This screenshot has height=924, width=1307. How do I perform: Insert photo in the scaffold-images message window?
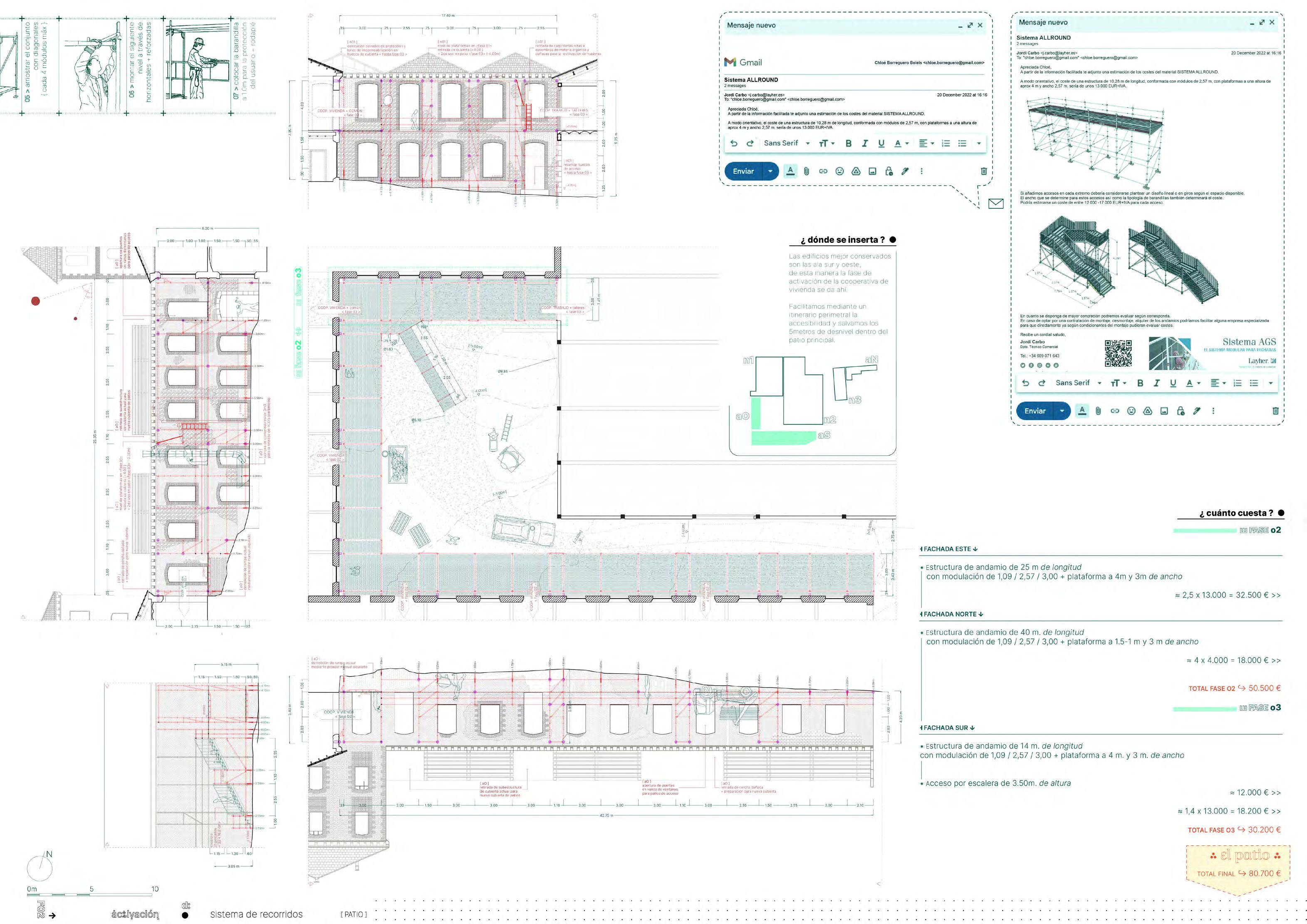1164,411
